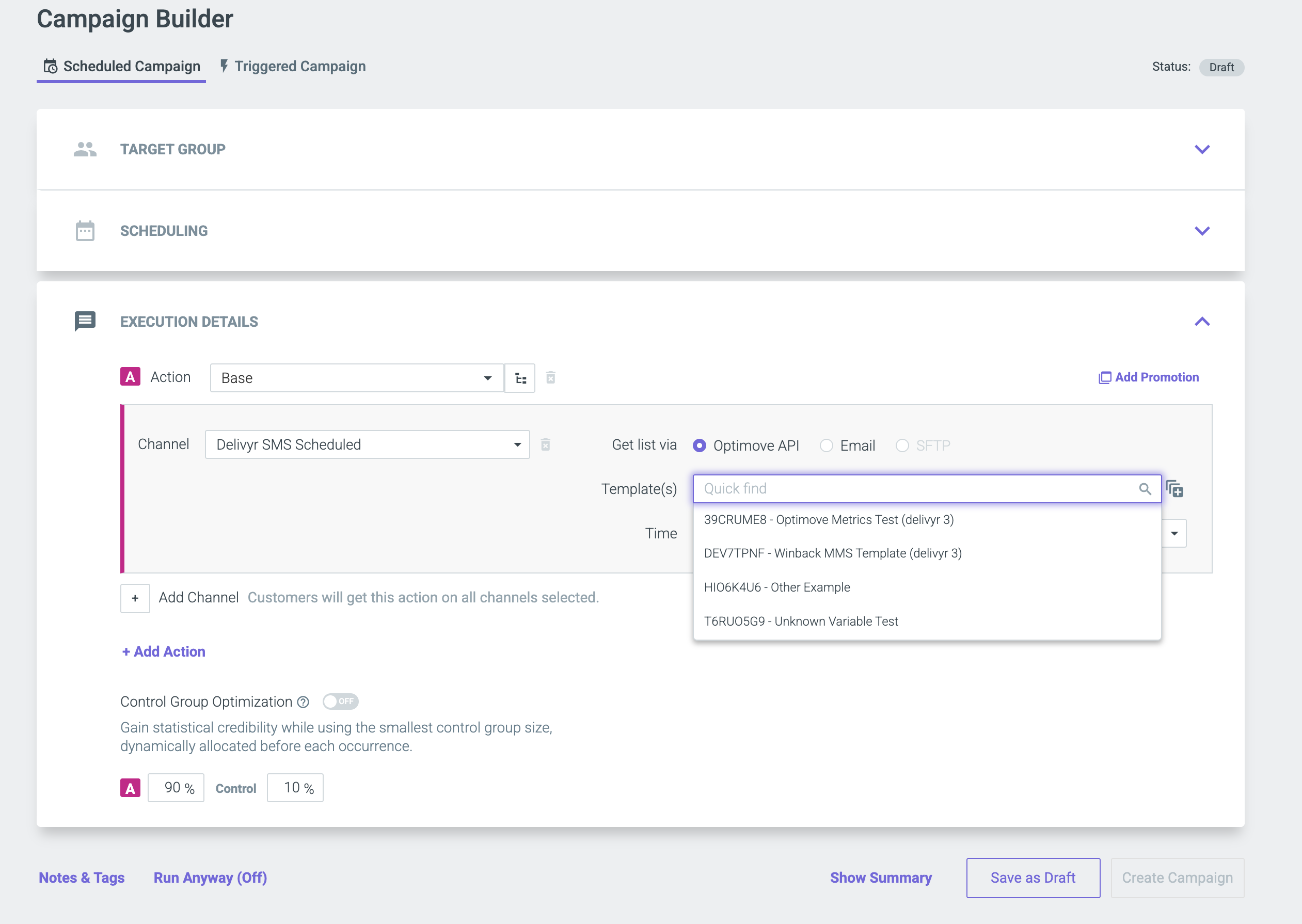Click the delete action trash icon
Image resolution: width=1302 pixels, height=924 pixels.
click(x=550, y=378)
